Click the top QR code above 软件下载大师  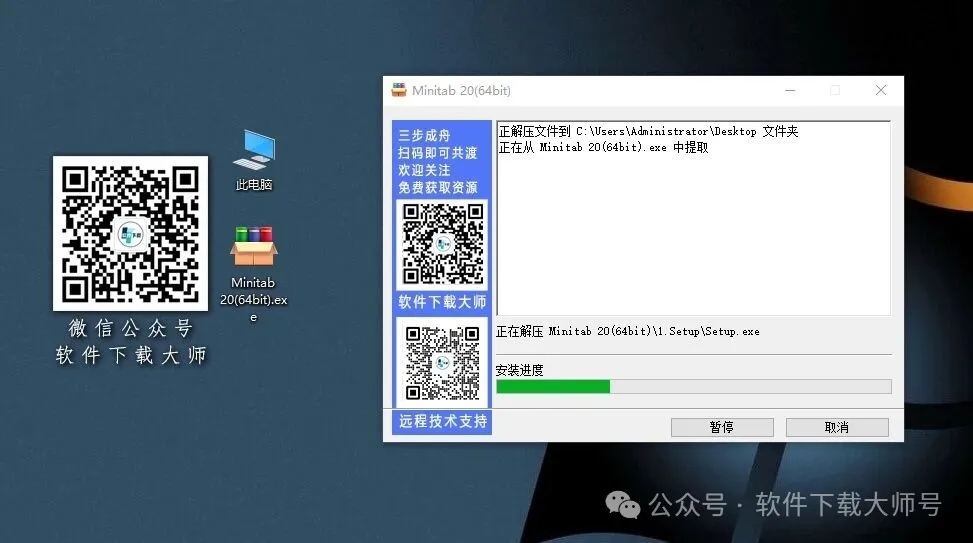[x=442, y=244]
